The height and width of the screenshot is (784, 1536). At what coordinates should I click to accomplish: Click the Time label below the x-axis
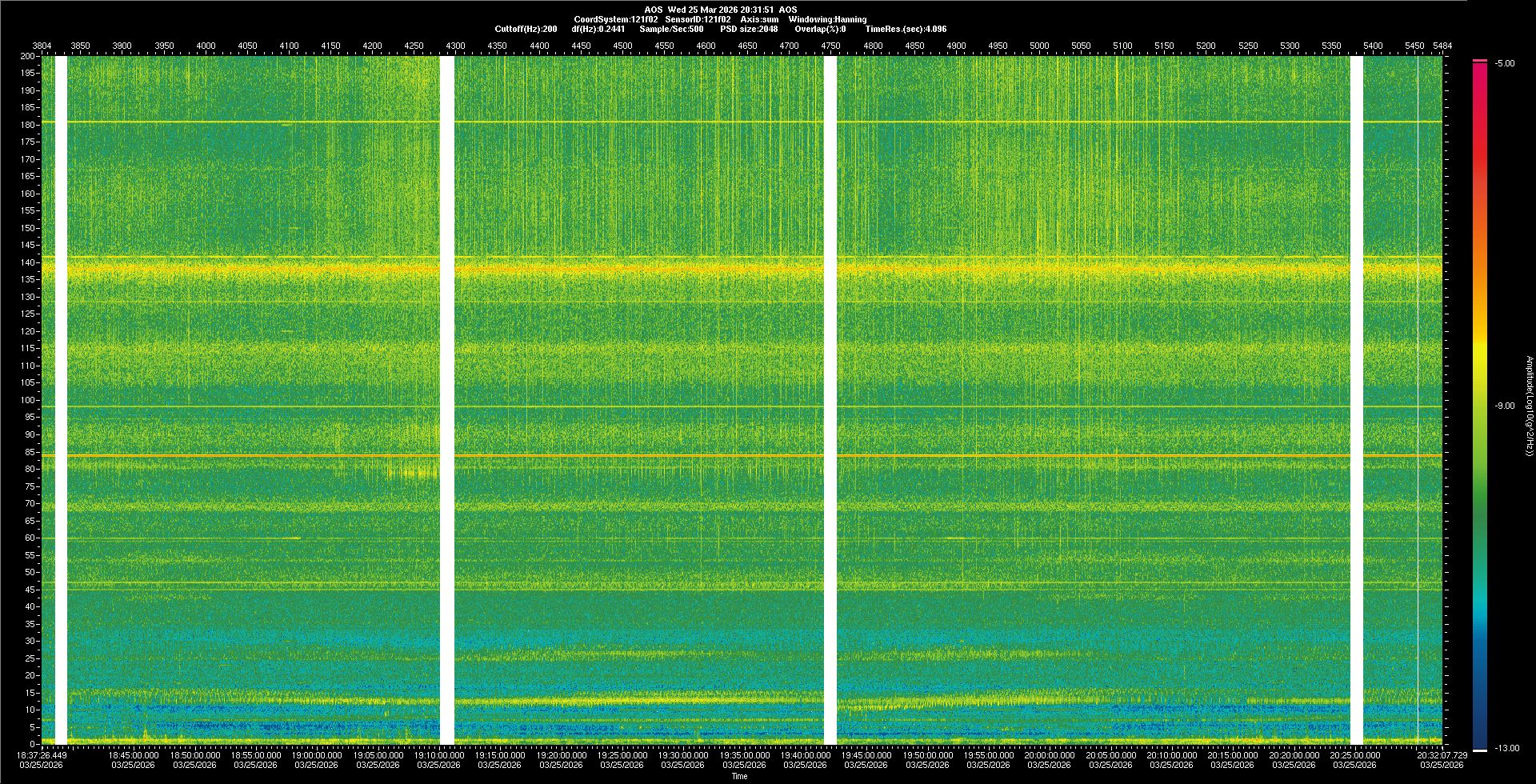click(x=739, y=776)
